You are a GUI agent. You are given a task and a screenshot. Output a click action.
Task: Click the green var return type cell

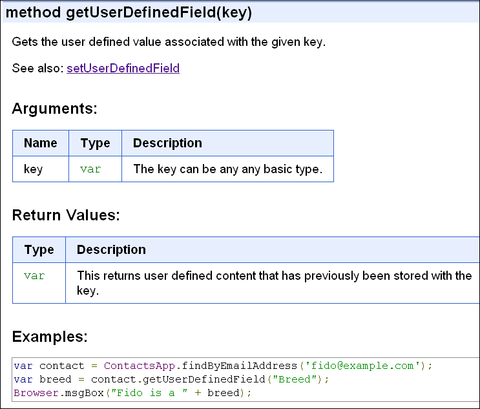(34, 276)
